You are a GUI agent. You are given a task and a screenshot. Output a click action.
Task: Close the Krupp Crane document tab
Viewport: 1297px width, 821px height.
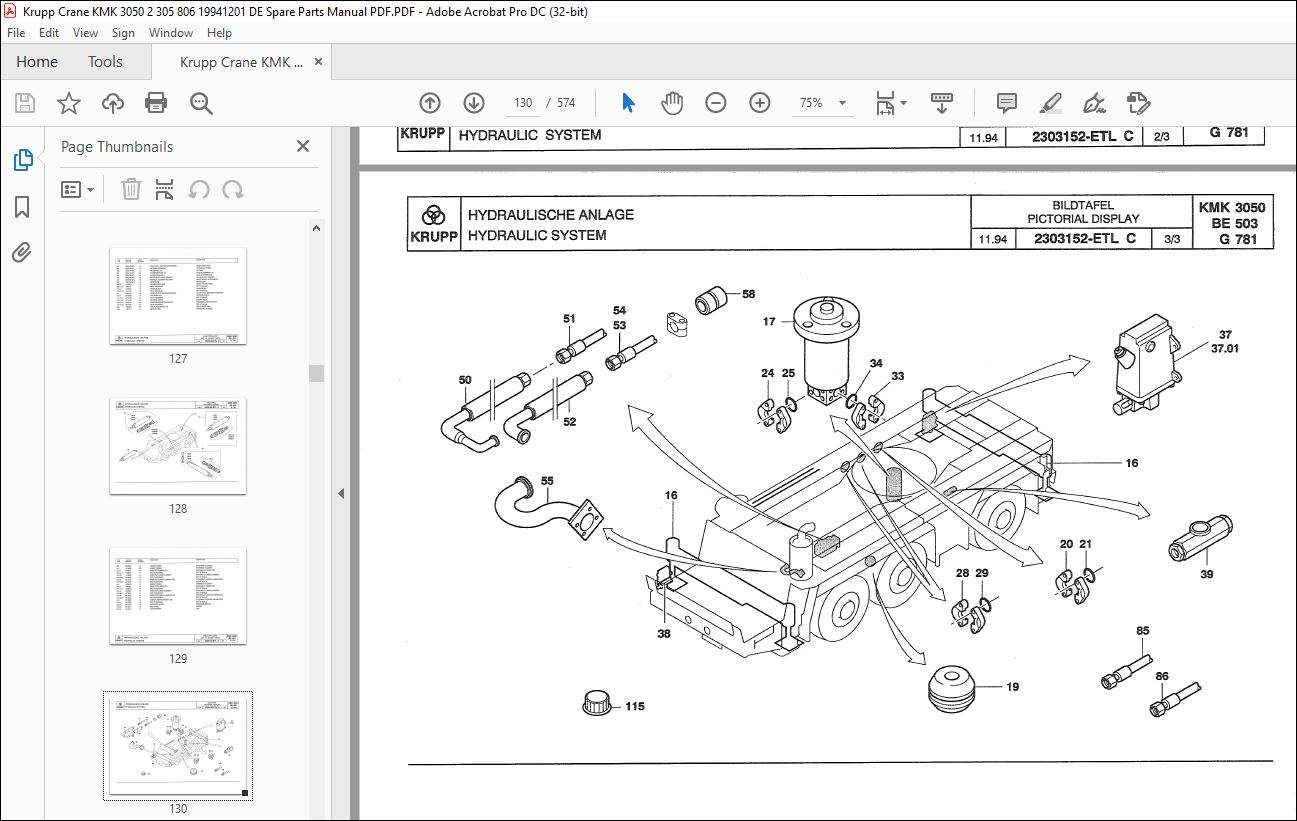pyautogui.click(x=318, y=62)
